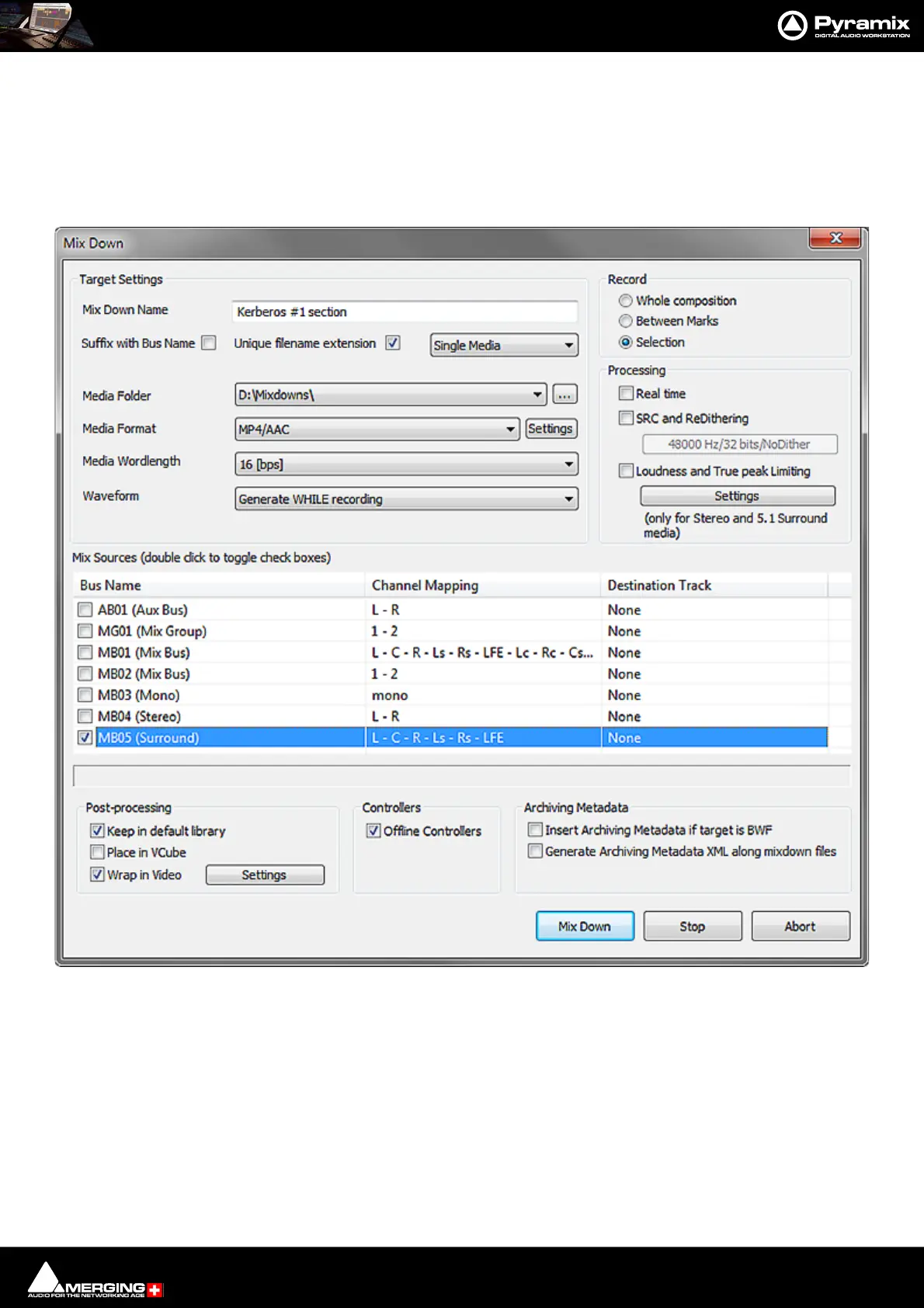The width and height of the screenshot is (924, 1308).
Task: Check the MB03 (Mono) checkbox
Action: pyautogui.click(x=85, y=695)
